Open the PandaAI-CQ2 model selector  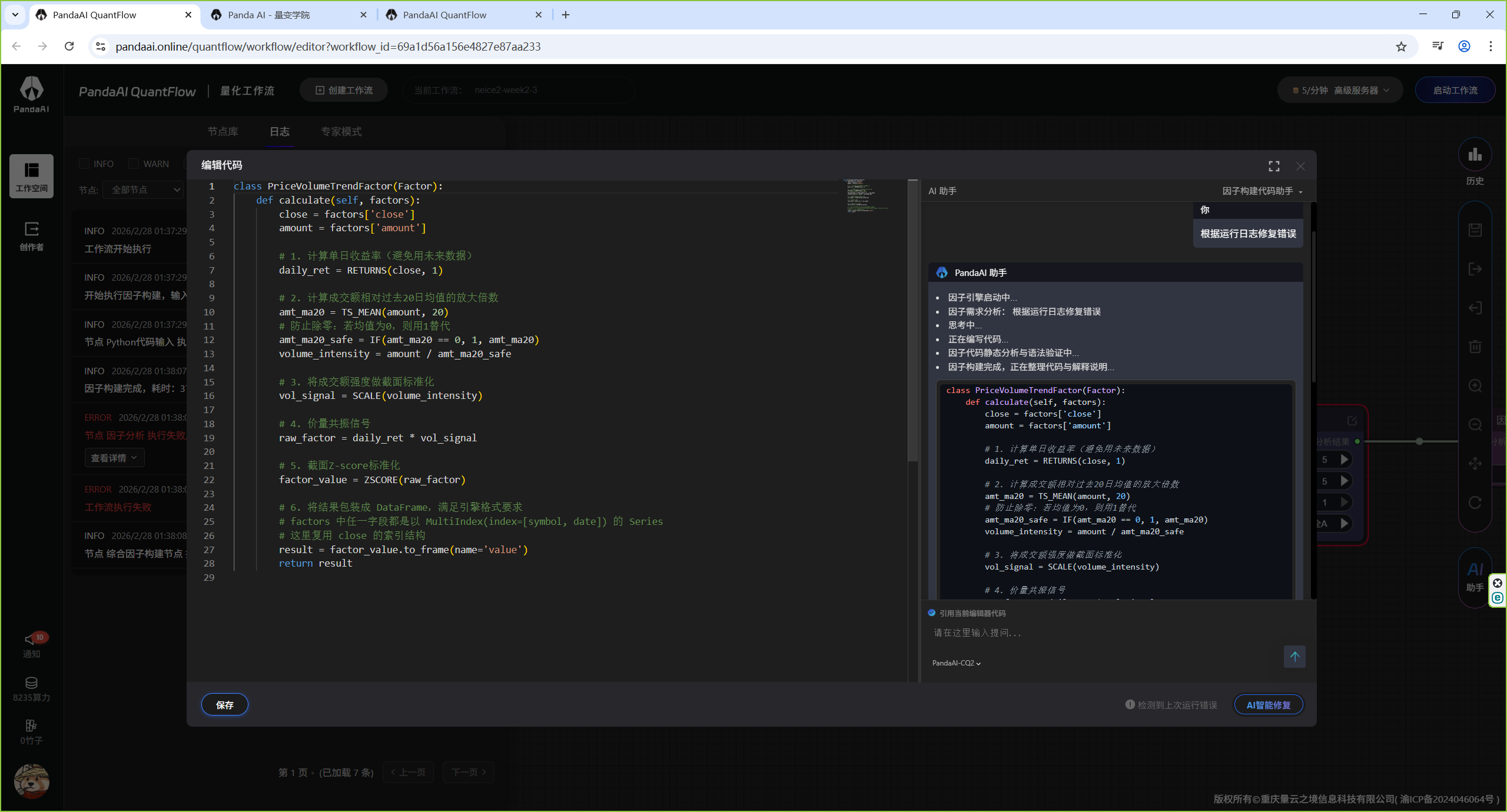(957, 663)
